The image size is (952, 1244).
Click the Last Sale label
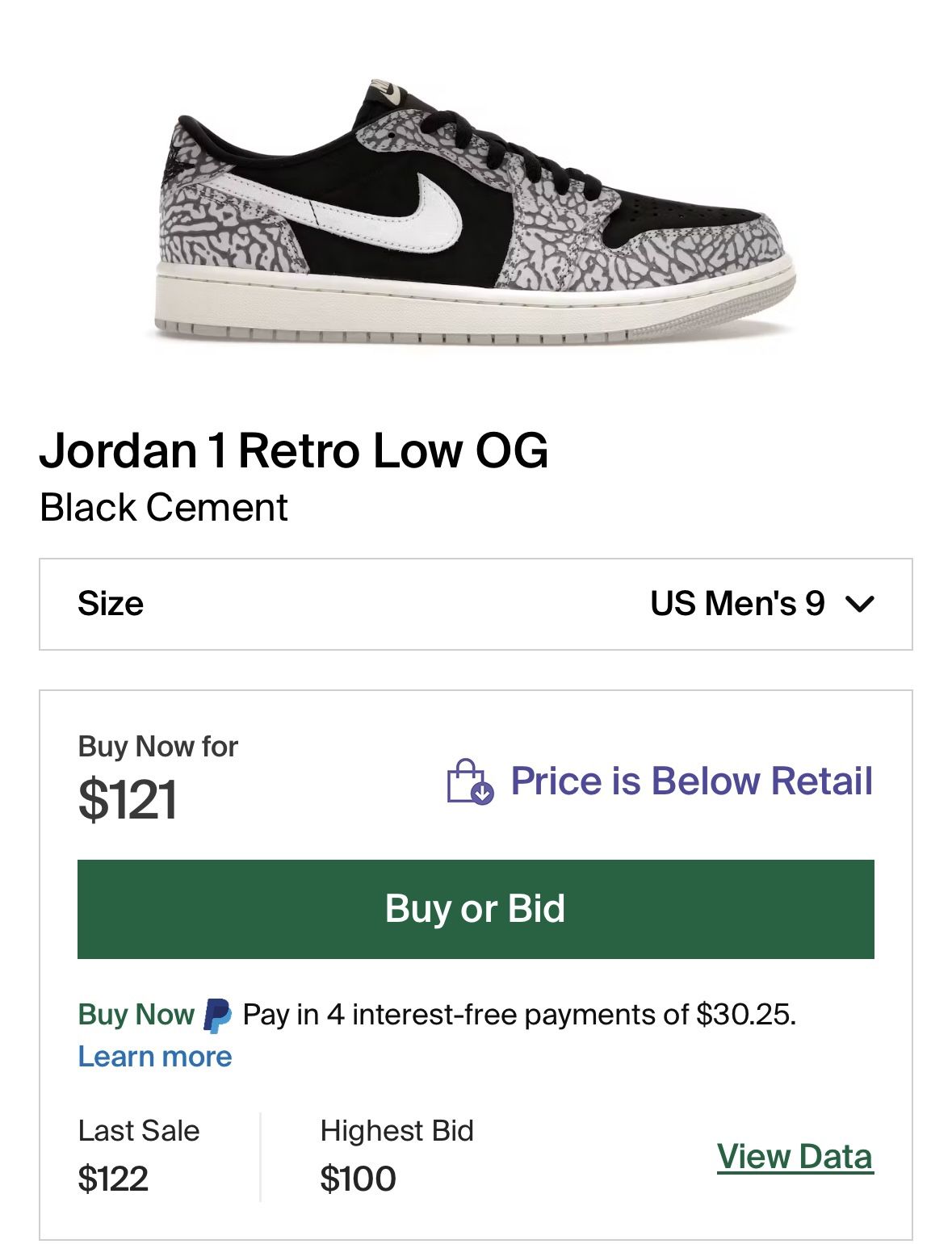point(139,1131)
